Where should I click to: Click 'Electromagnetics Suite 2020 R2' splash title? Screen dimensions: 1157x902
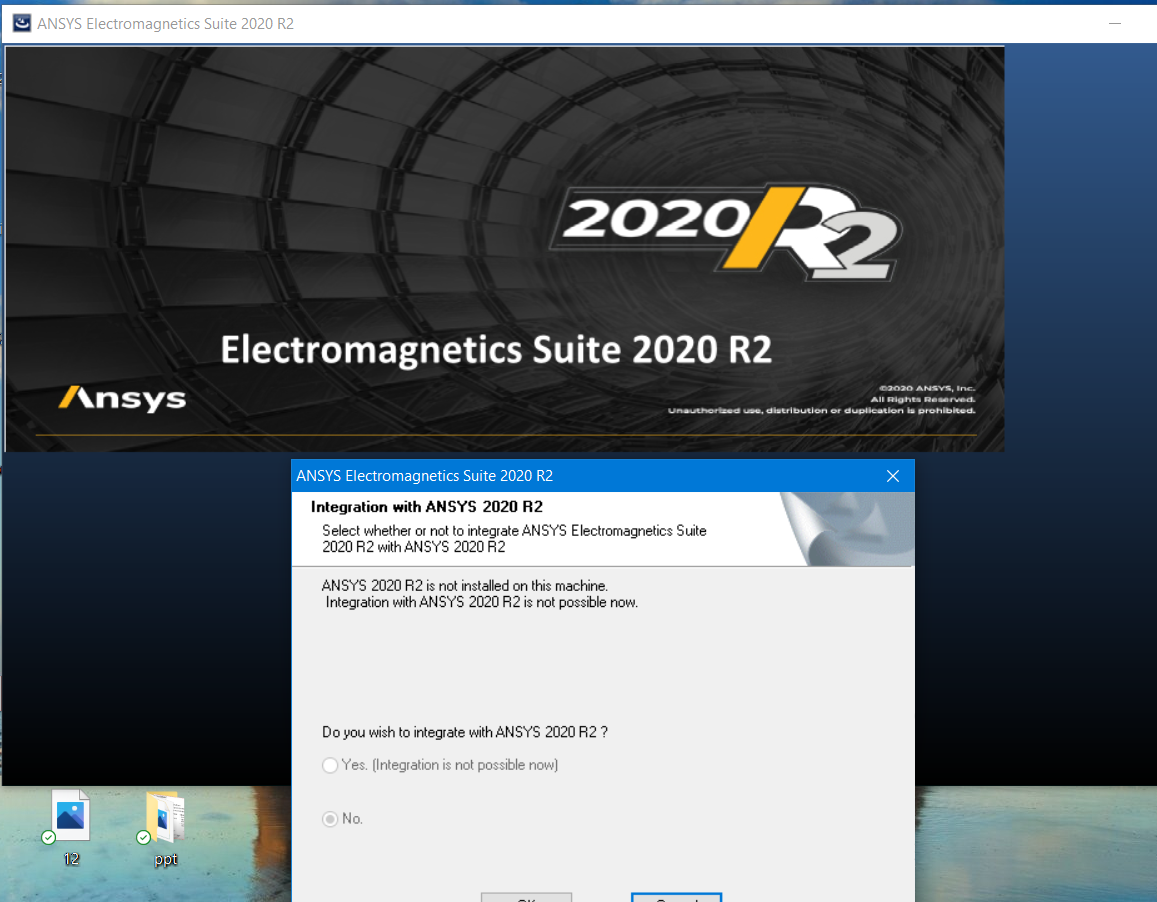click(x=496, y=350)
